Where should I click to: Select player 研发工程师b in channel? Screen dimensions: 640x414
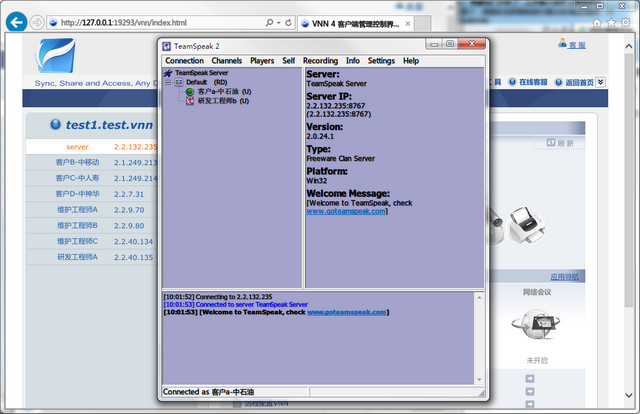tap(223, 101)
